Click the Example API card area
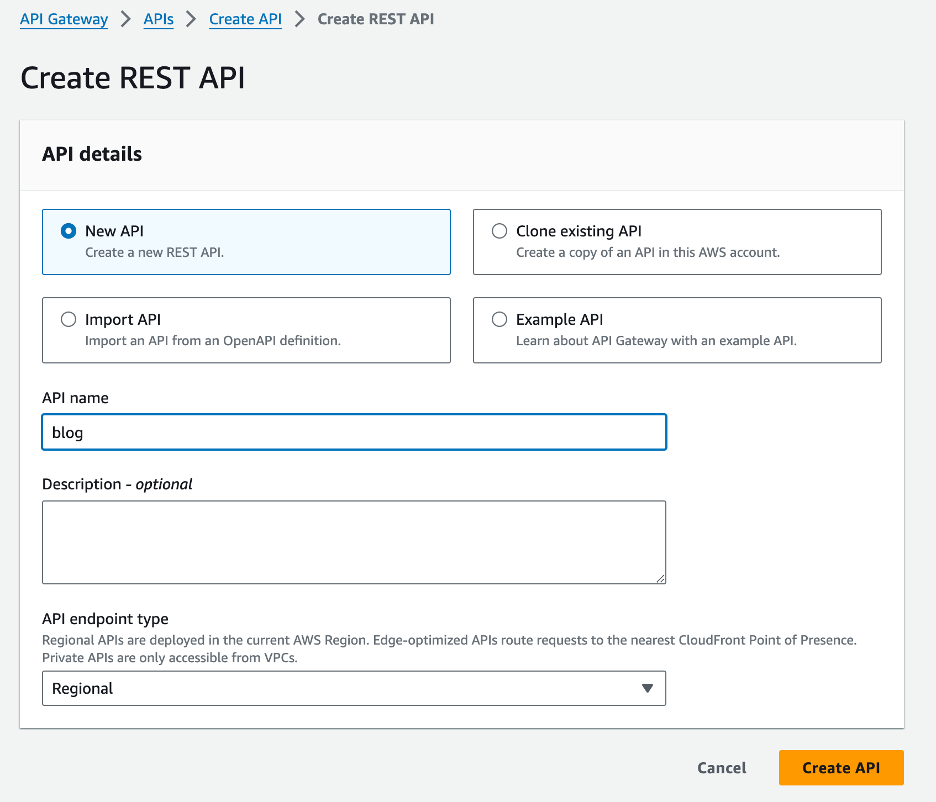The image size is (936, 802). pos(677,329)
